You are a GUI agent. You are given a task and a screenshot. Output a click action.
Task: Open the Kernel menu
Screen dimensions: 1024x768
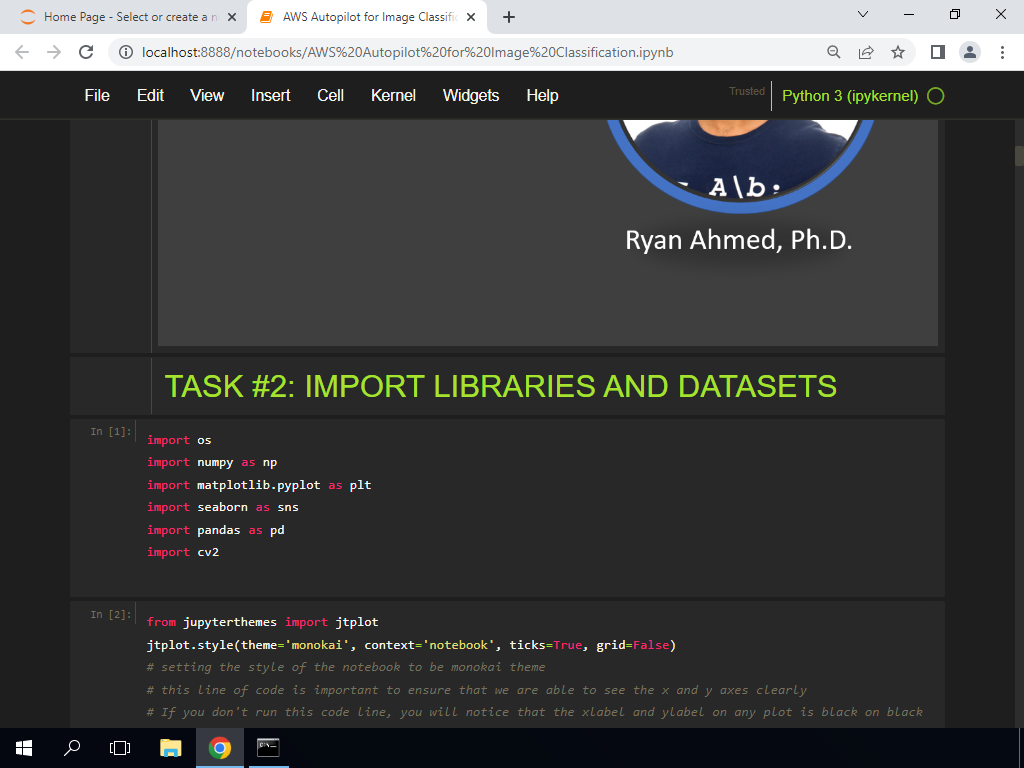point(393,95)
